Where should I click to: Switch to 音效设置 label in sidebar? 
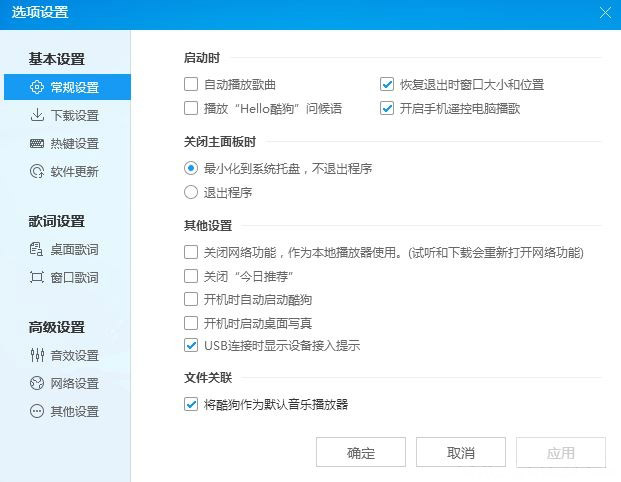[x=74, y=355]
